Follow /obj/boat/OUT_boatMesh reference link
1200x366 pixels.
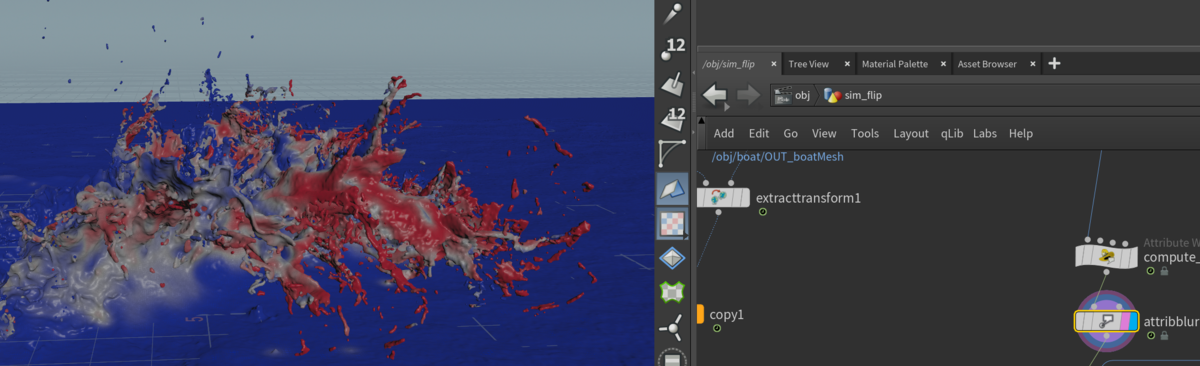point(777,156)
